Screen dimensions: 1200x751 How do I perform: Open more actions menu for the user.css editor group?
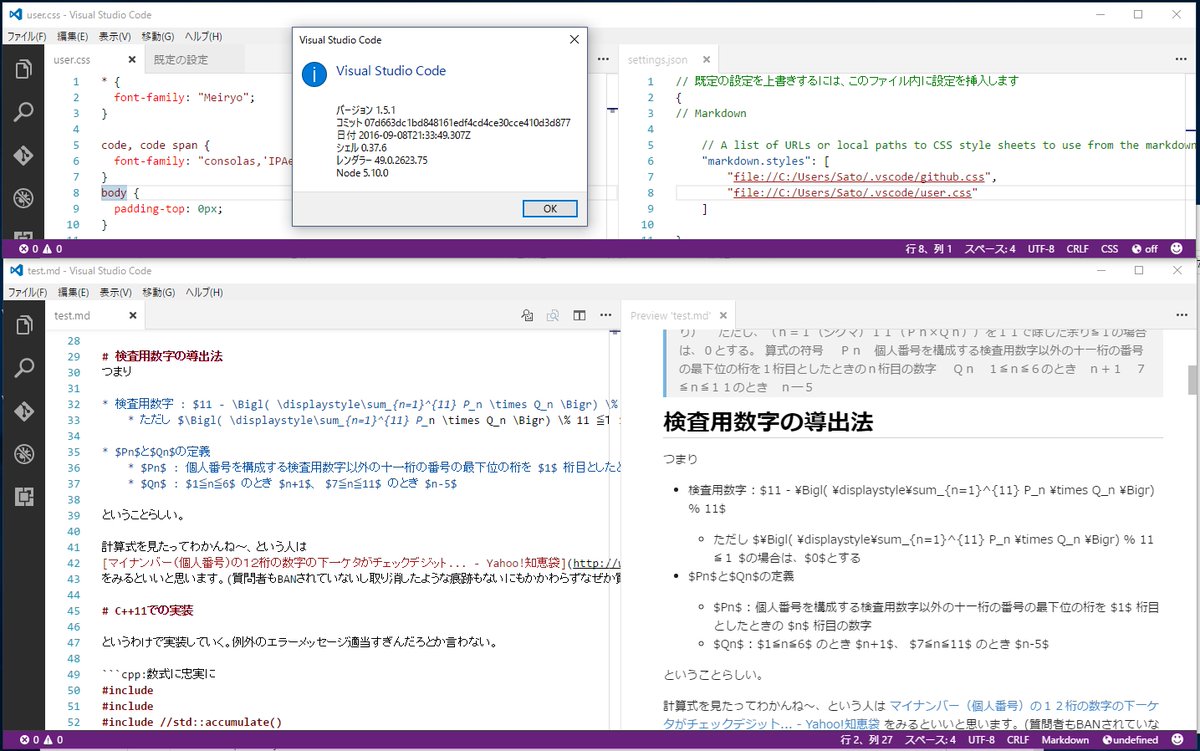tap(603, 59)
